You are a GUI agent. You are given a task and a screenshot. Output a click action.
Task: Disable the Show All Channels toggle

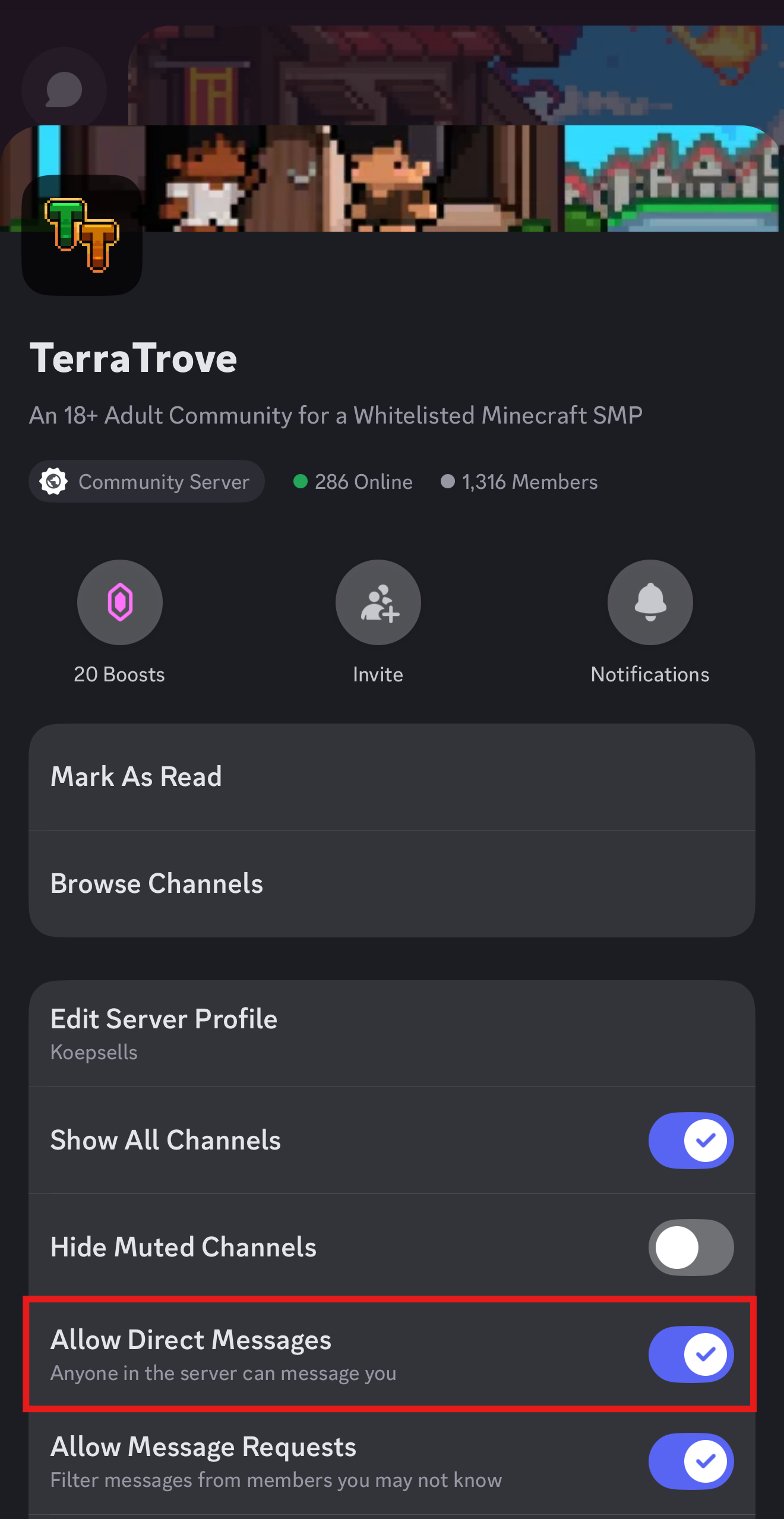pos(691,1140)
